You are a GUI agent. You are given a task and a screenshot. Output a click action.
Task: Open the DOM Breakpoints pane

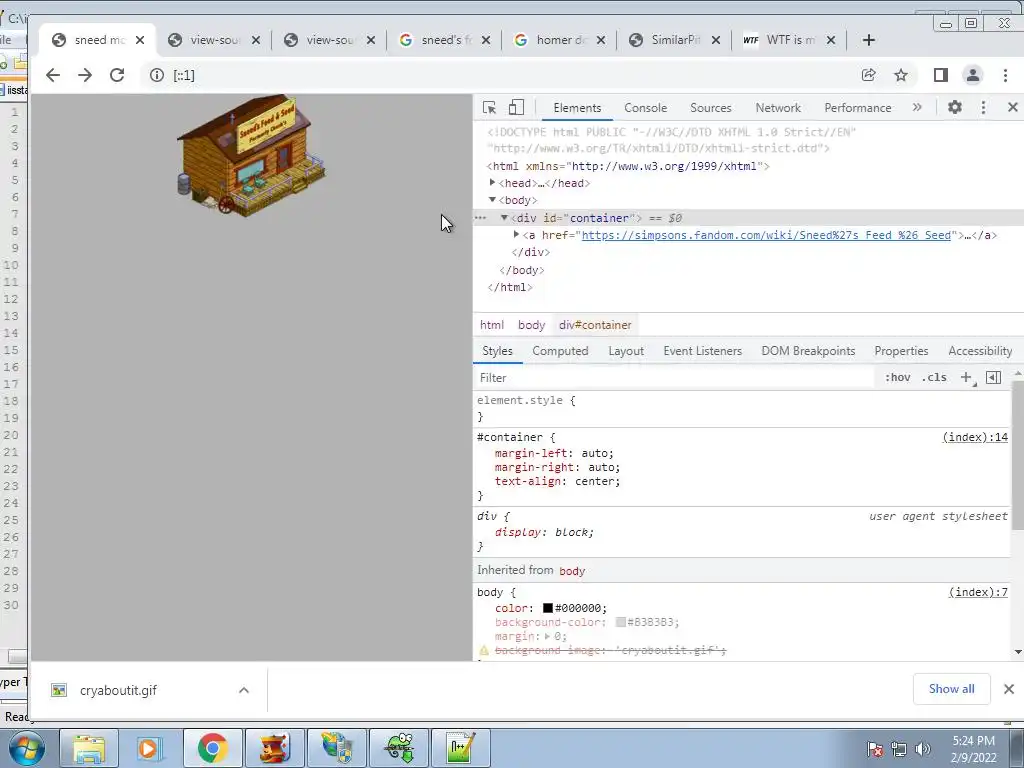pyautogui.click(x=808, y=351)
